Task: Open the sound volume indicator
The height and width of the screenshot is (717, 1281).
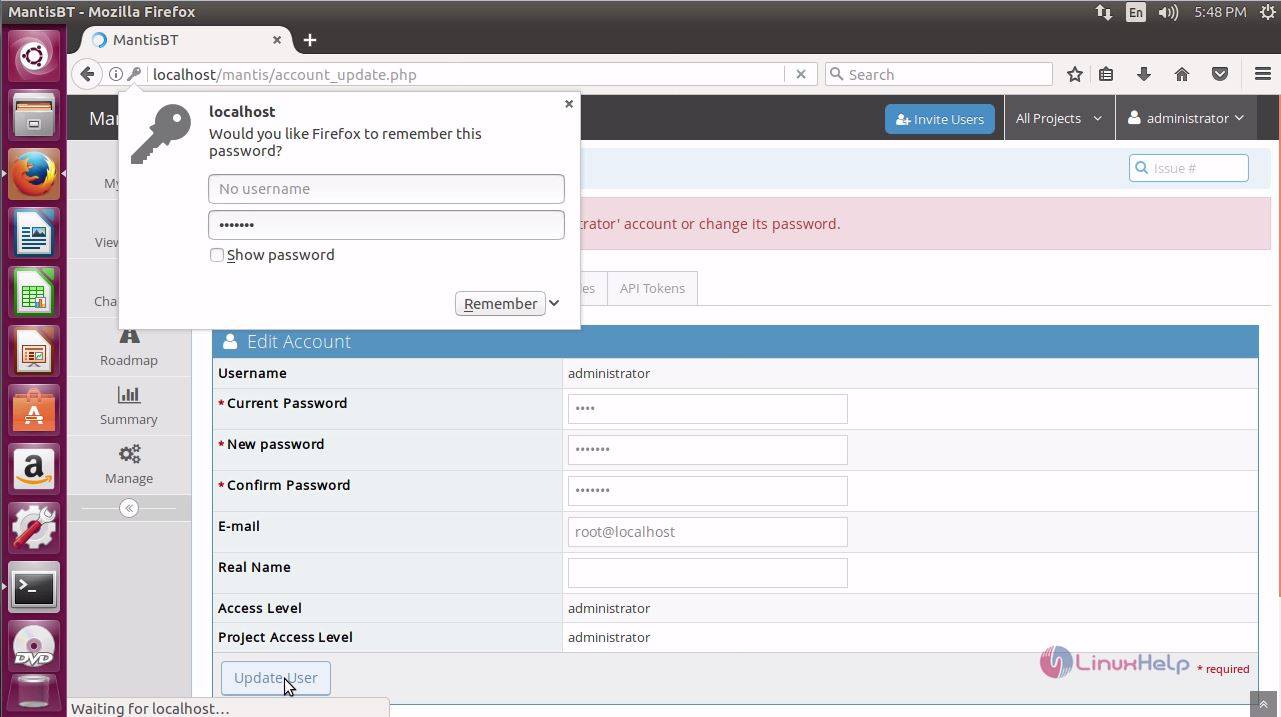Action: (x=1168, y=12)
